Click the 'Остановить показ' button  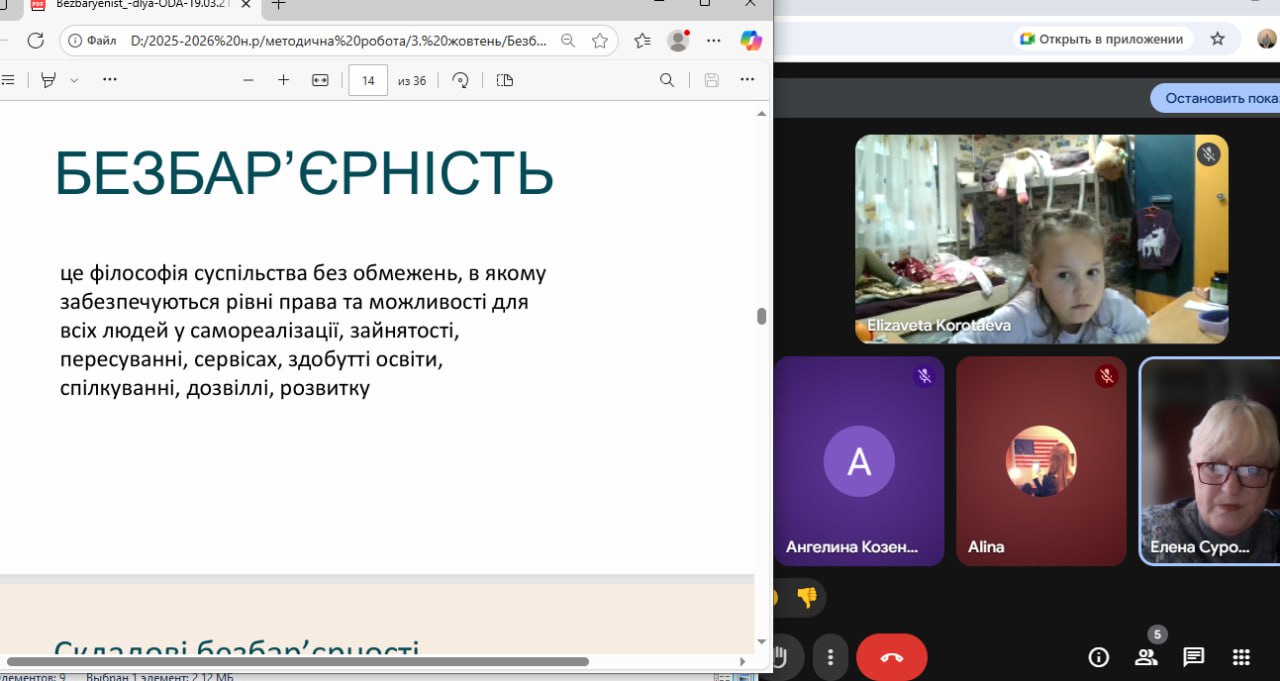(x=1220, y=98)
